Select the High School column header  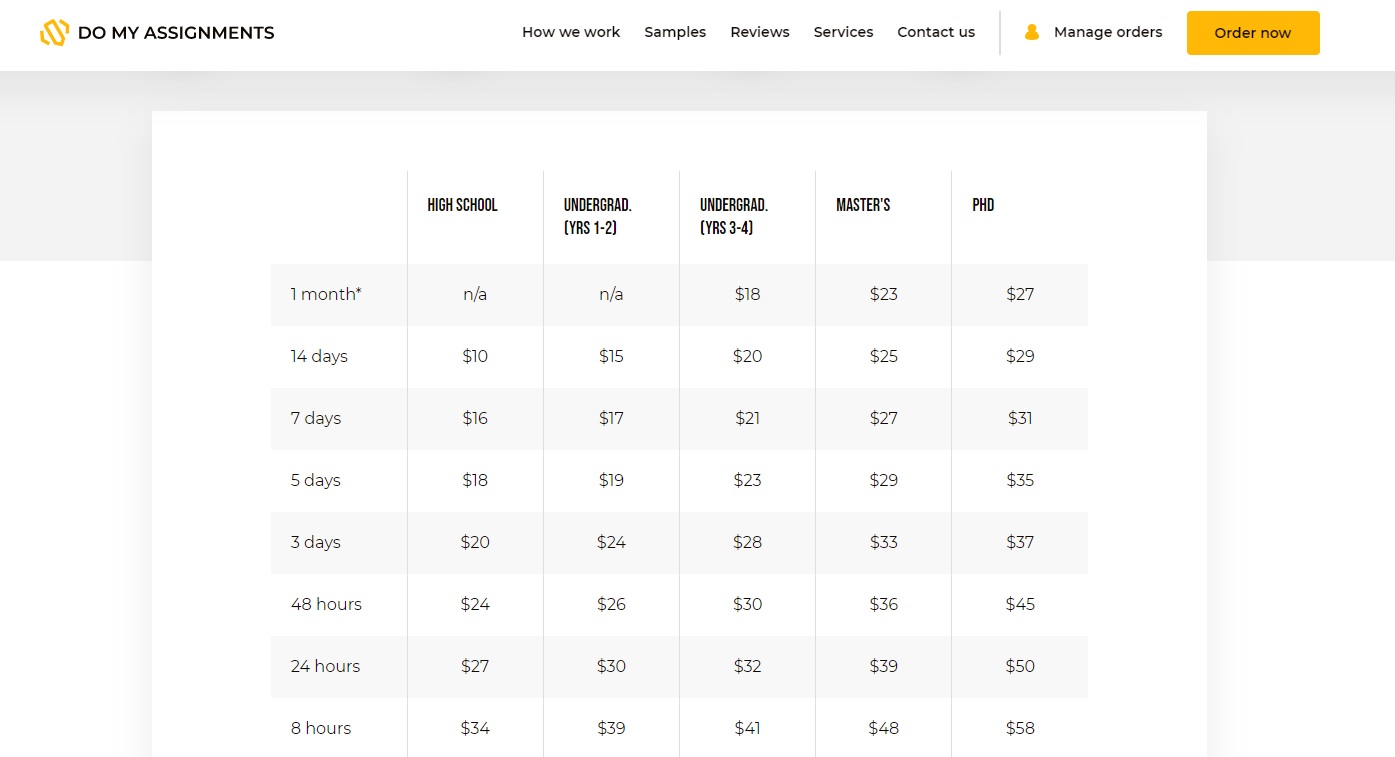(x=462, y=205)
